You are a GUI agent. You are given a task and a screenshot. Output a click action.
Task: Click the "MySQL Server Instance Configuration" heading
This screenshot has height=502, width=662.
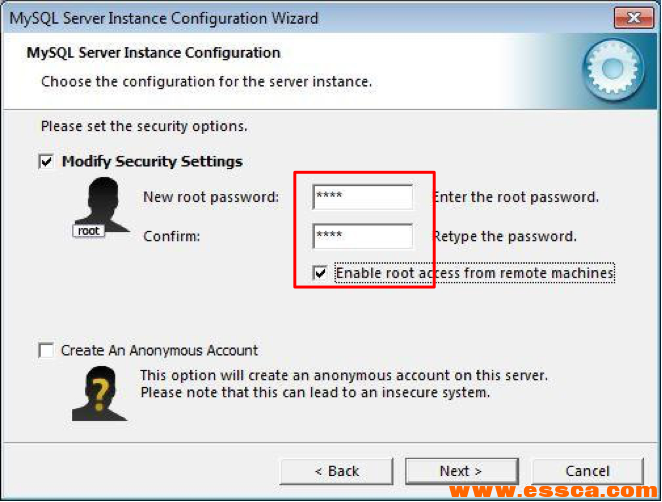click(x=153, y=53)
